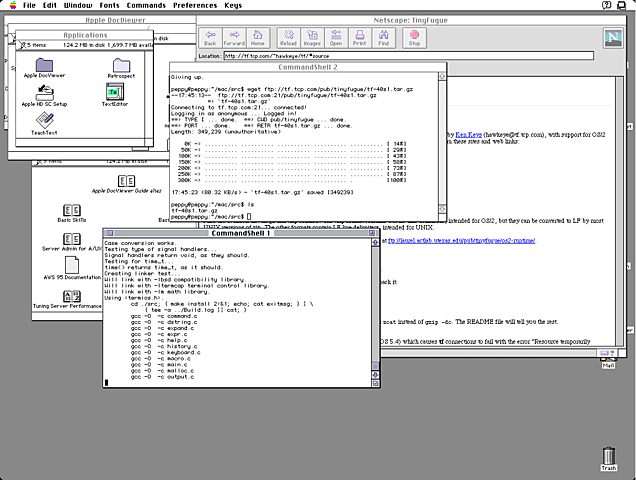Select the AWS 95 Documentation file
This screenshot has width=636, height=480.
72,265
